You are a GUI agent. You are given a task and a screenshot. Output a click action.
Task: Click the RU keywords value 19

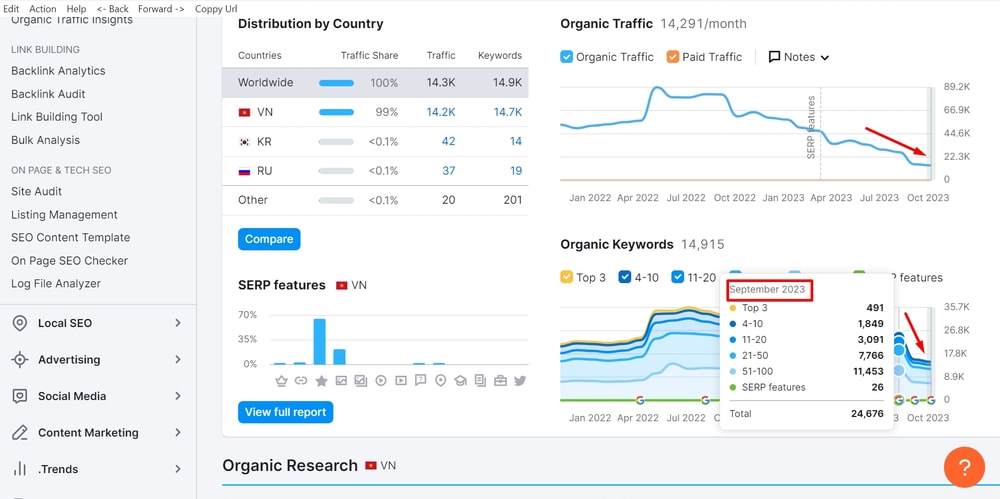[516, 171]
